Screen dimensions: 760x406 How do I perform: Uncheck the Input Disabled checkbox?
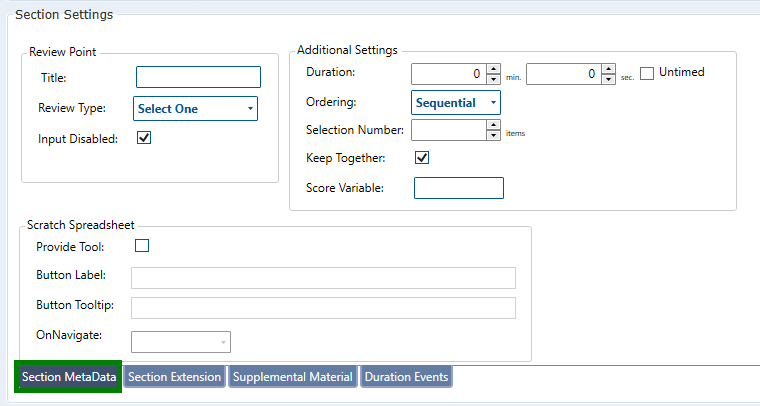tap(144, 138)
